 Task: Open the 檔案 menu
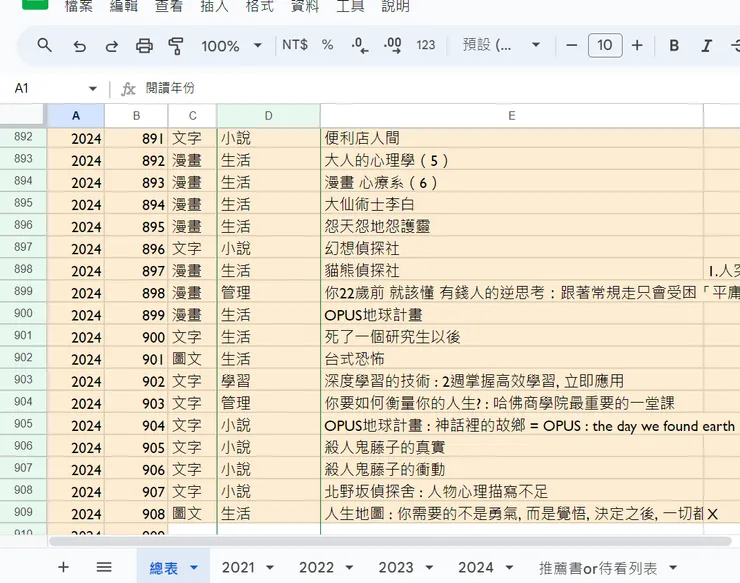[x=78, y=6]
